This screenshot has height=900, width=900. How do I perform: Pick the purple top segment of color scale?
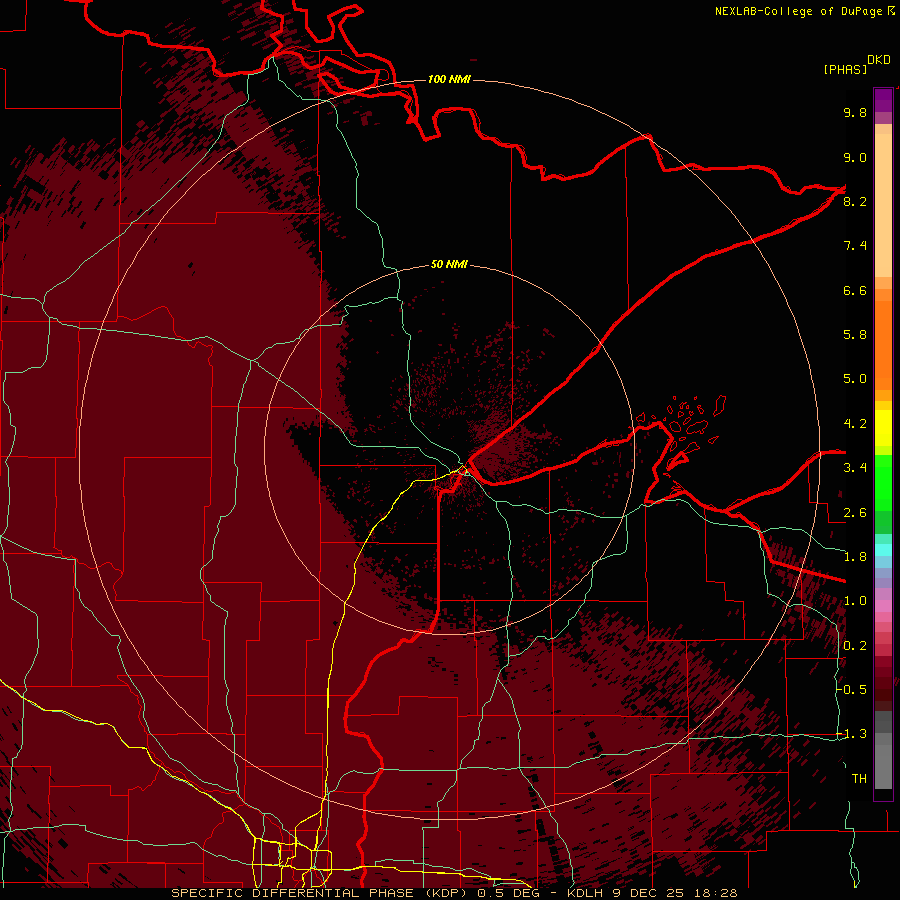(x=883, y=101)
